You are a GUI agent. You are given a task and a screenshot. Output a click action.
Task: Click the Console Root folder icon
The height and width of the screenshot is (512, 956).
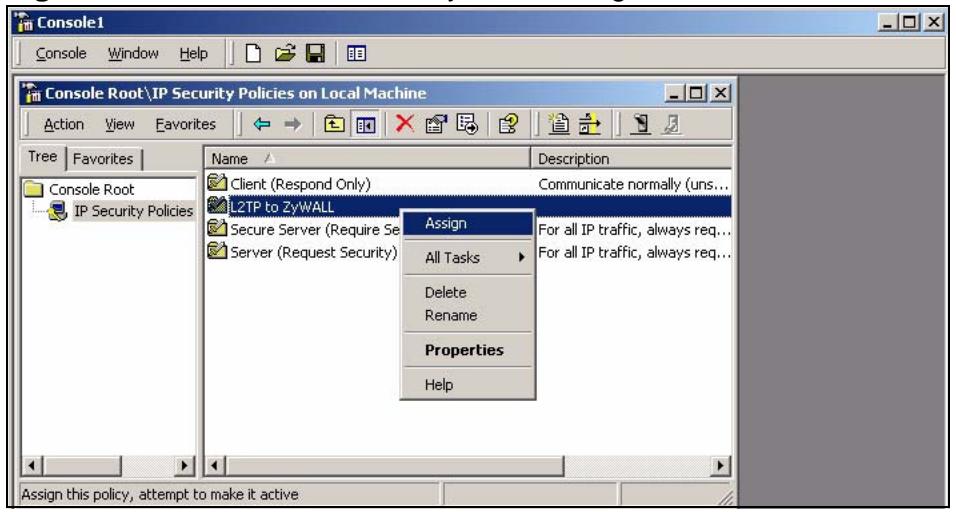[34, 190]
